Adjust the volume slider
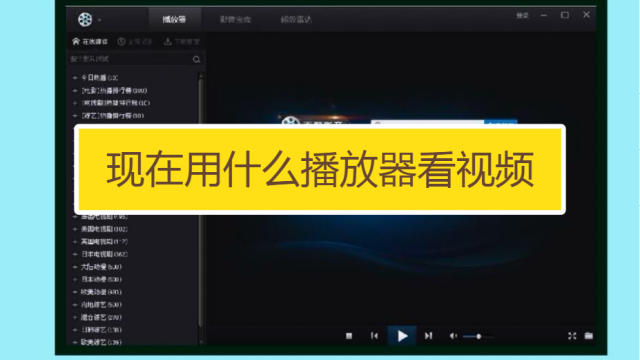The image size is (640, 360). pos(478,336)
